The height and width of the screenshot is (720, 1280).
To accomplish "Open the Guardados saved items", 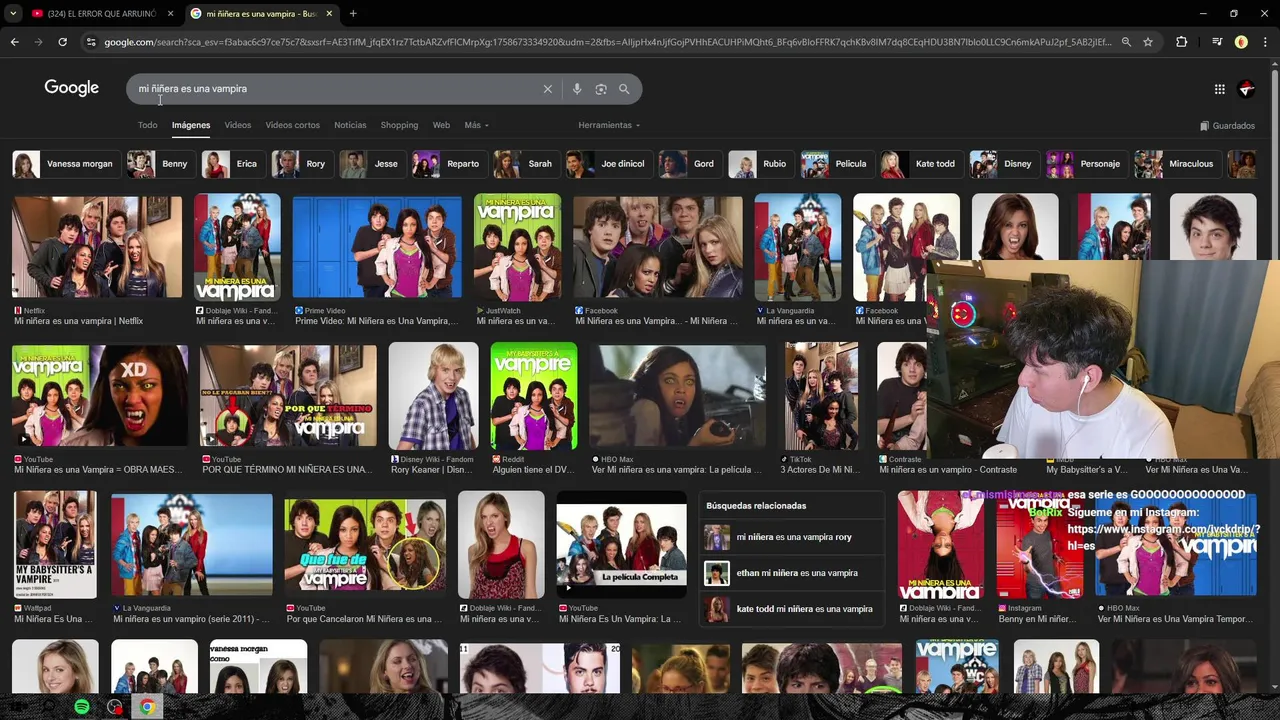I will (x=1227, y=126).
